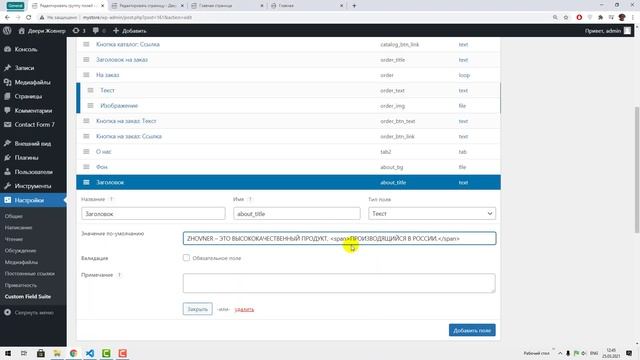Open Custom Field Suite submenu item
Screen dimensions: 640x360
pos(28,296)
